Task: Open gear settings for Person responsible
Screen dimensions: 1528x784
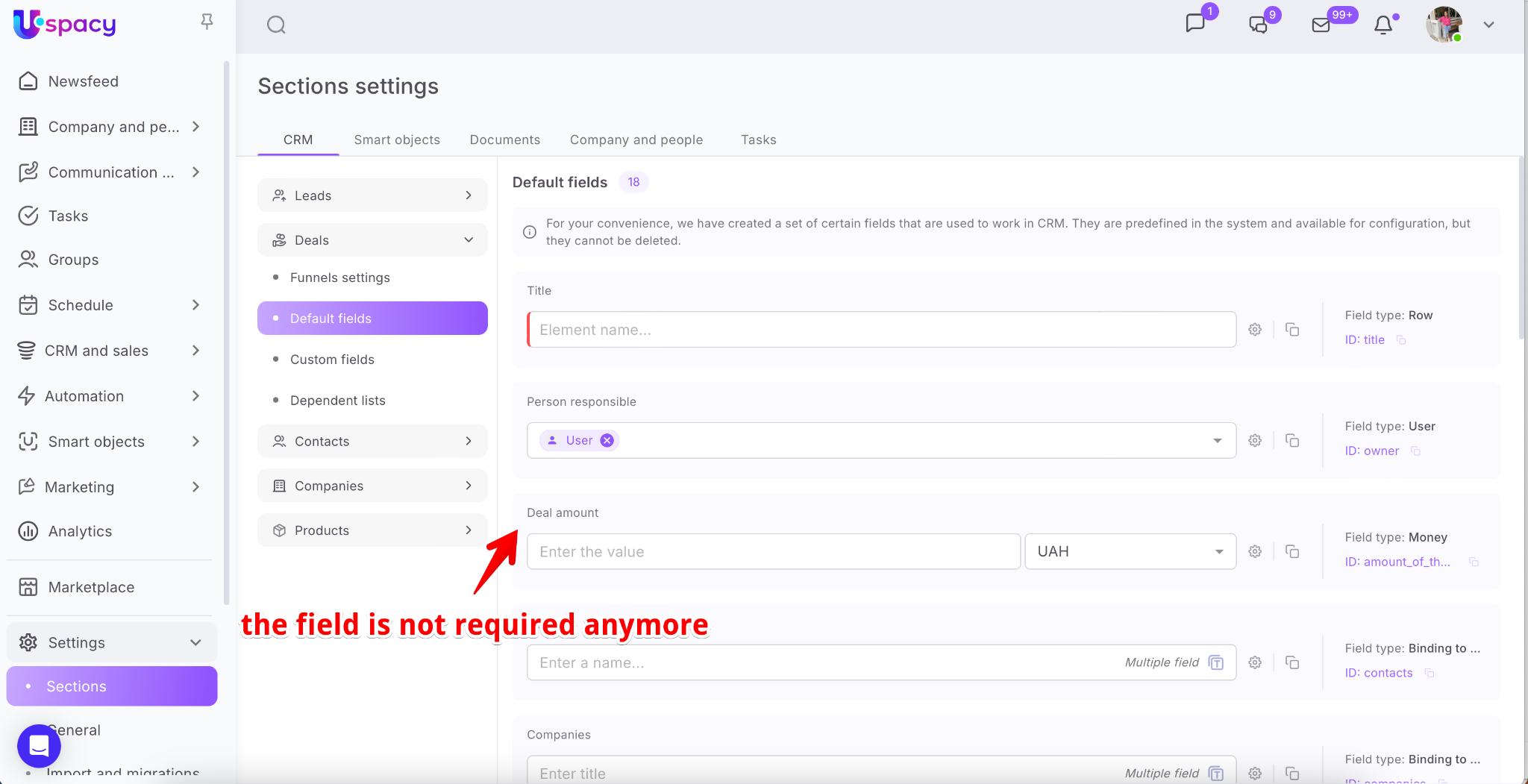Action: (x=1255, y=441)
